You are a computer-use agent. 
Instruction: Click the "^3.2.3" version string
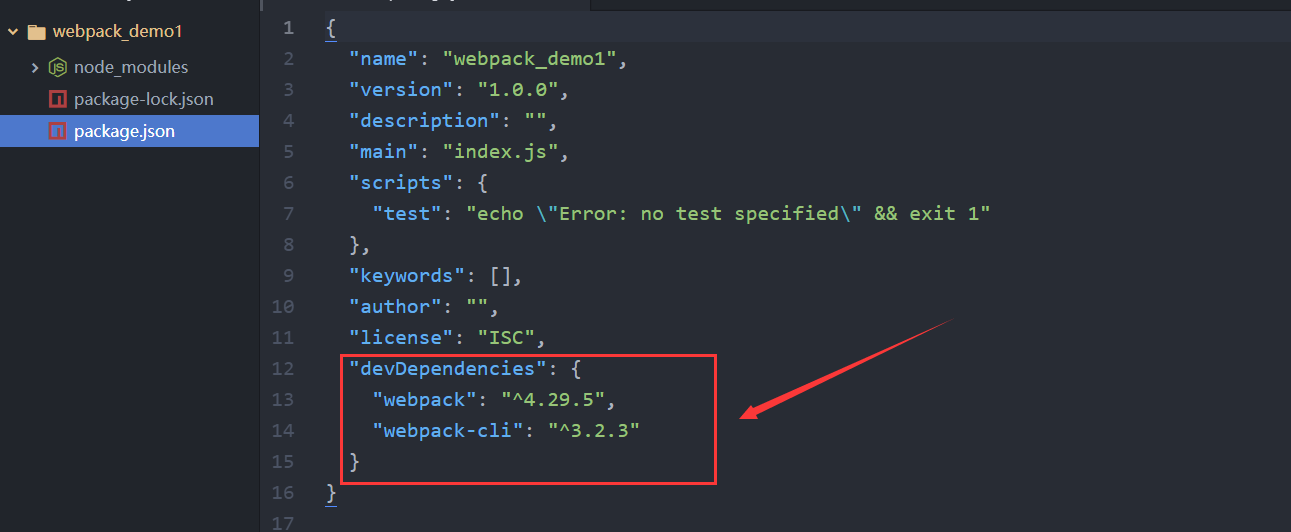pos(594,431)
